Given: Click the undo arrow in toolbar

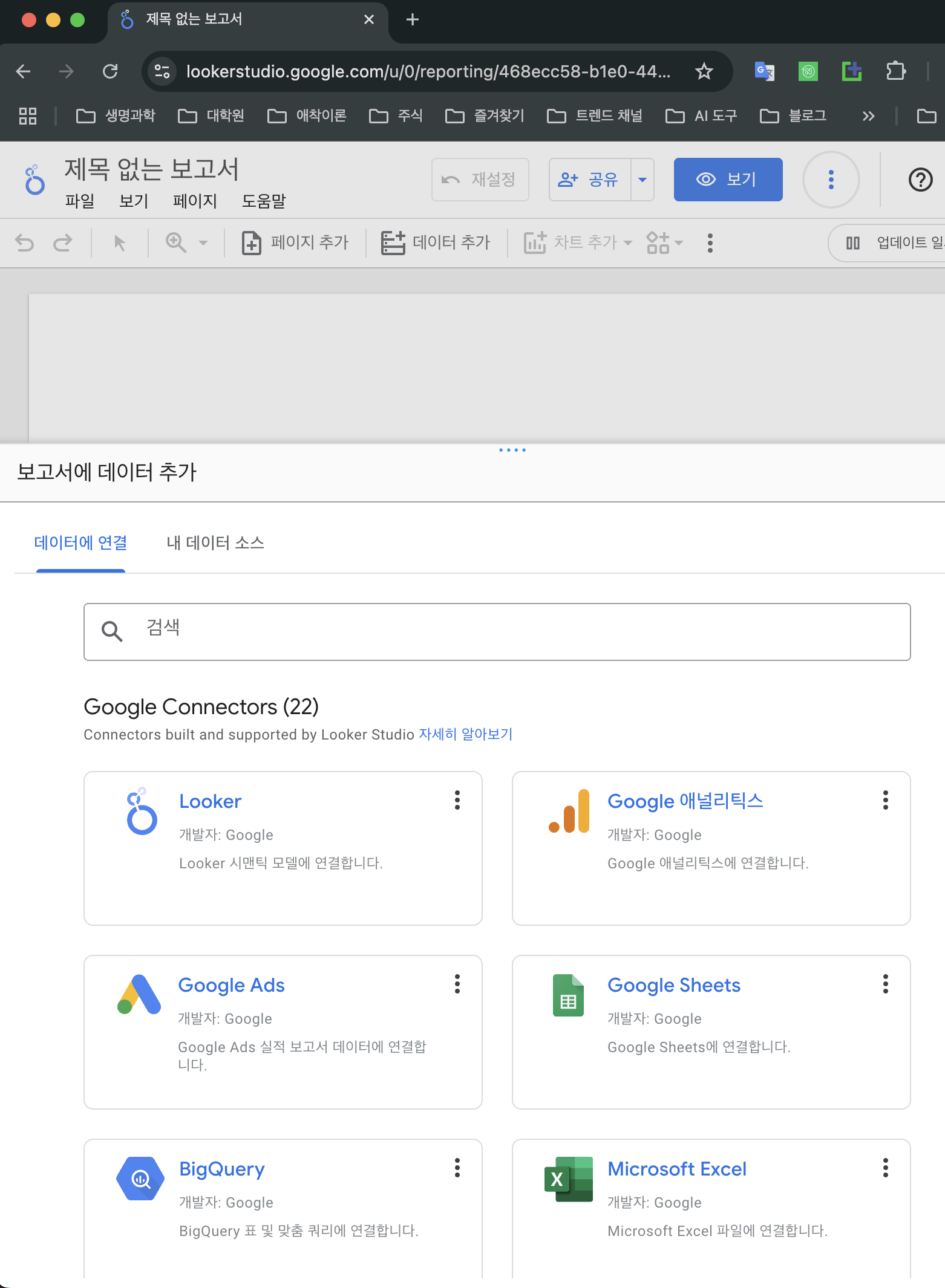Looking at the screenshot, I should [24, 243].
